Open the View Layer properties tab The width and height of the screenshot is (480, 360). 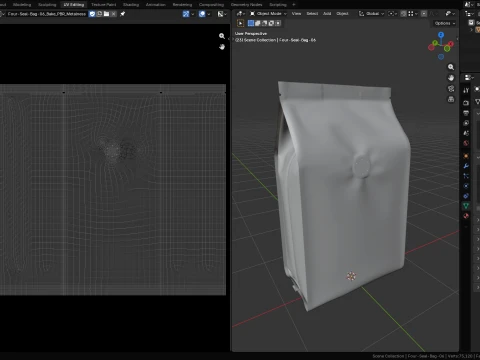(x=466, y=123)
